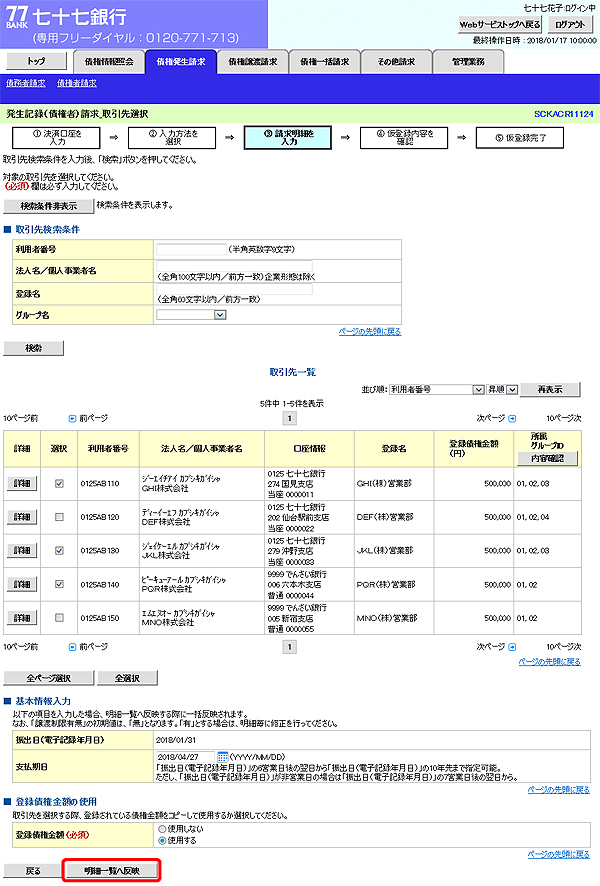600x886 pixels.
Task: Click the 明細一覧へ反映 button
Action: pos(112,871)
